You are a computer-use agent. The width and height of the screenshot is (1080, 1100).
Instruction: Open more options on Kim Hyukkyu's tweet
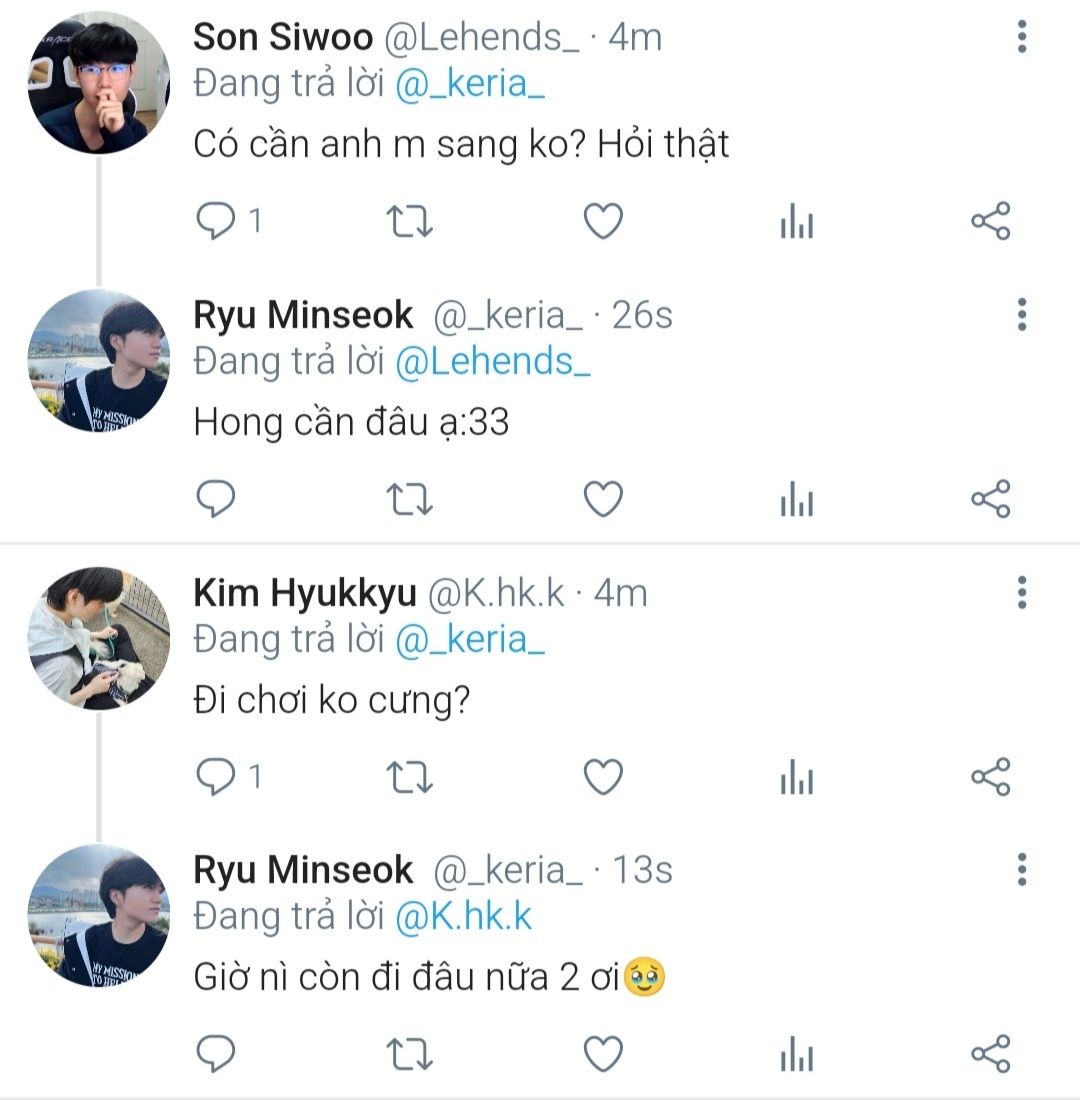click(x=1022, y=592)
